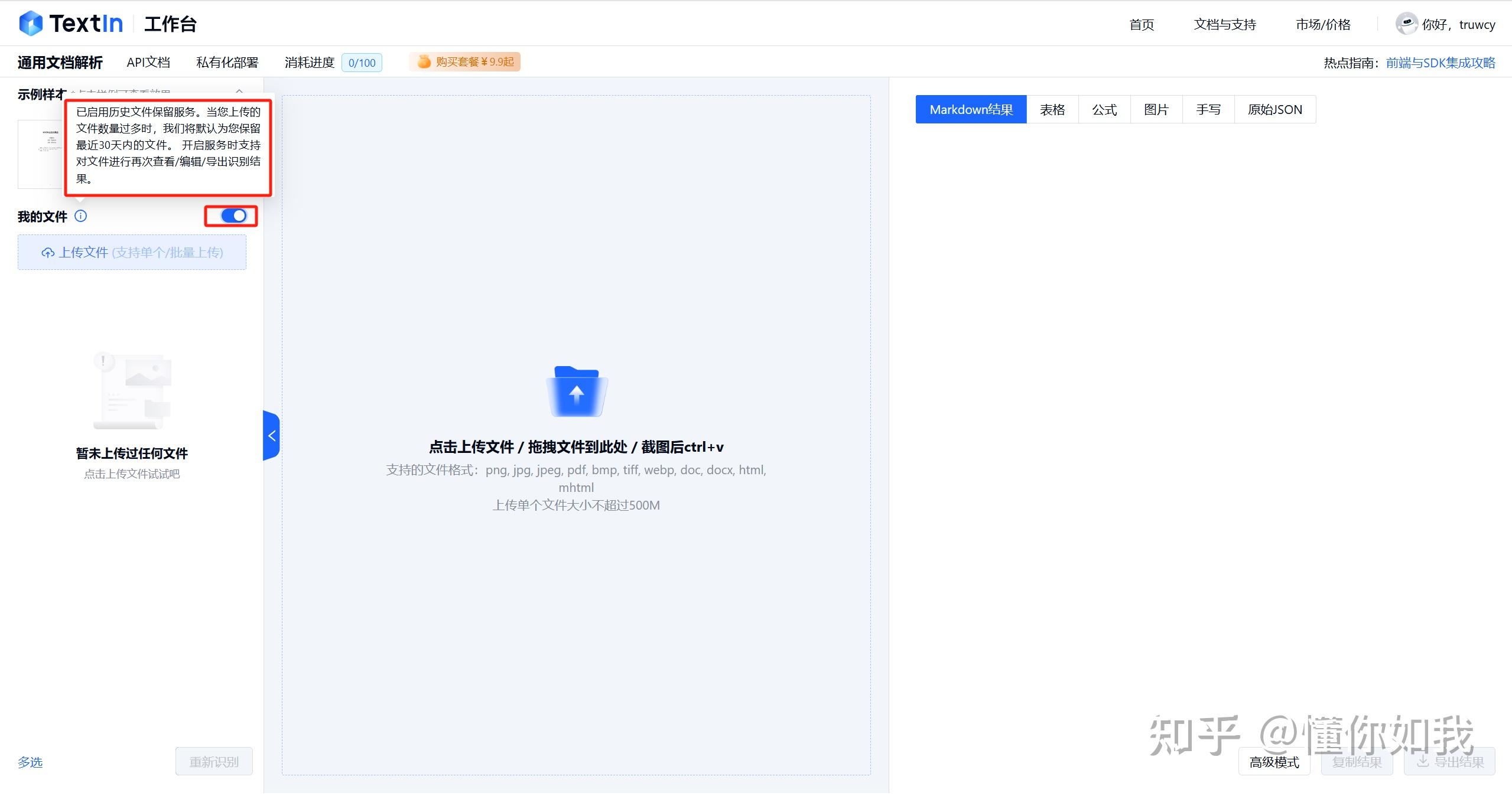This screenshot has height=796, width=1512.
Task: Click the 重新识别 button
Action: [213, 761]
